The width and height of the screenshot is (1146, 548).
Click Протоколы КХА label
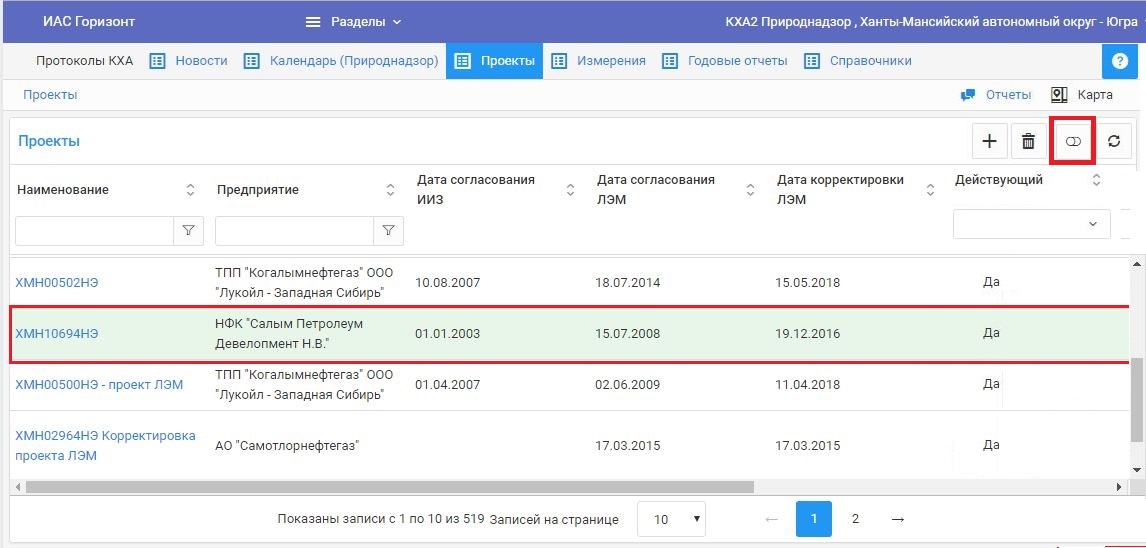(x=85, y=61)
